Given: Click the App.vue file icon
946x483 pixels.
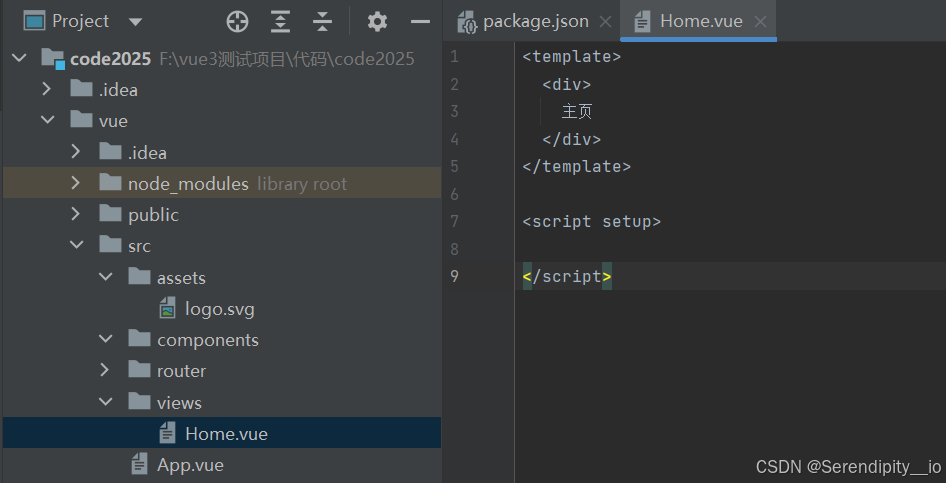Looking at the screenshot, I should click(x=139, y=464).
